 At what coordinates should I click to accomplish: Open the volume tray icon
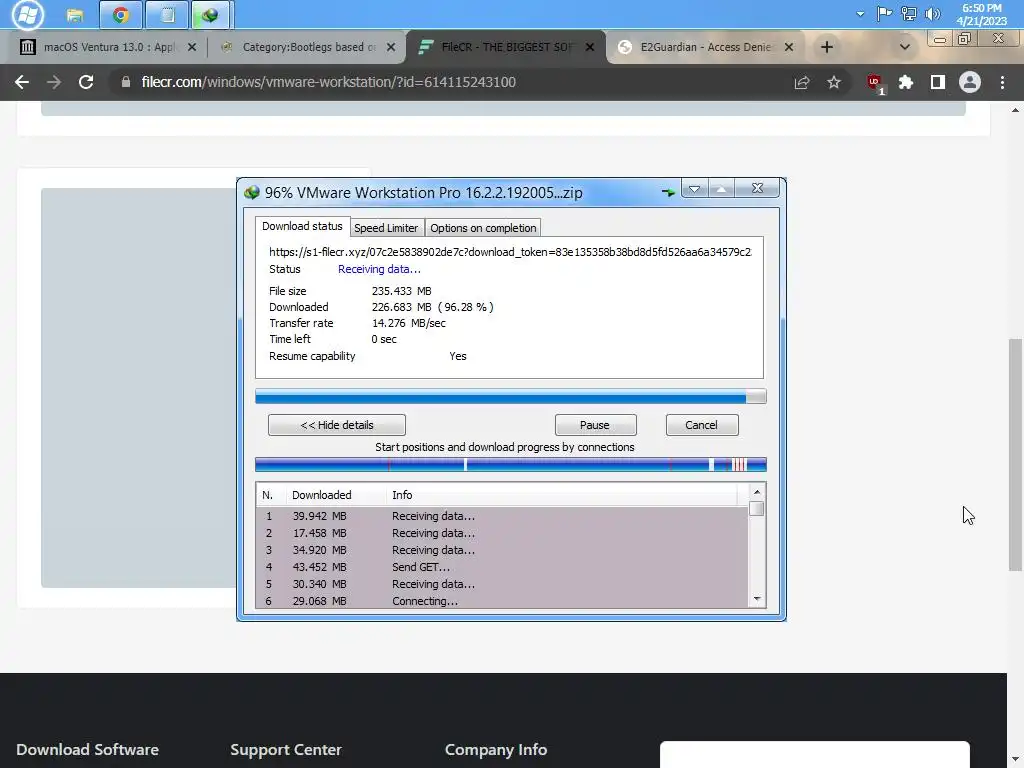pyautogui.click(x=933, y=14)
